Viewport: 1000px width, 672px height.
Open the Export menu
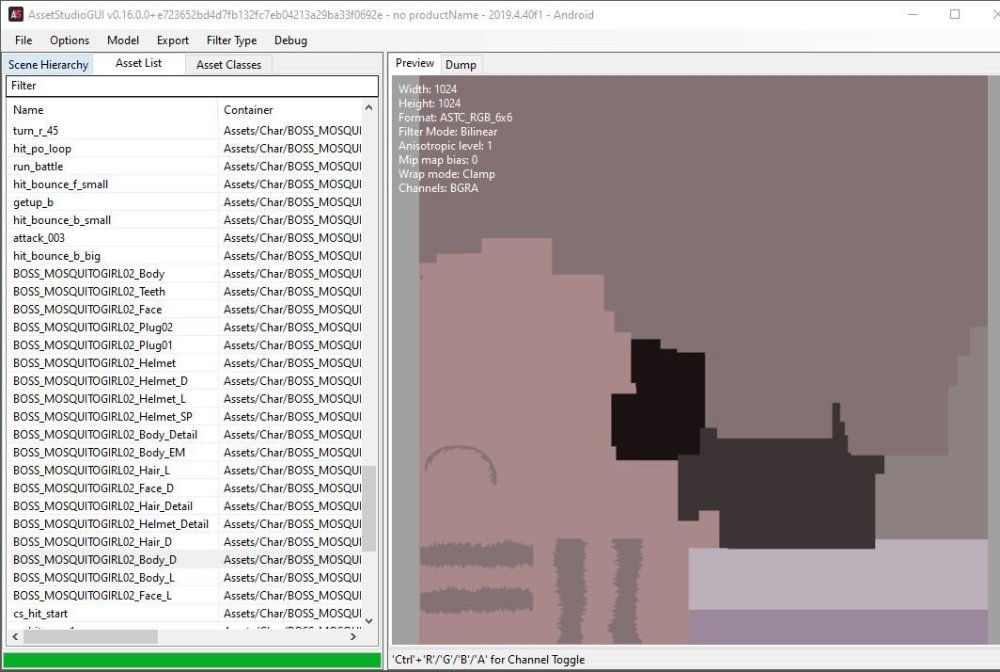[x=172, y=40]
